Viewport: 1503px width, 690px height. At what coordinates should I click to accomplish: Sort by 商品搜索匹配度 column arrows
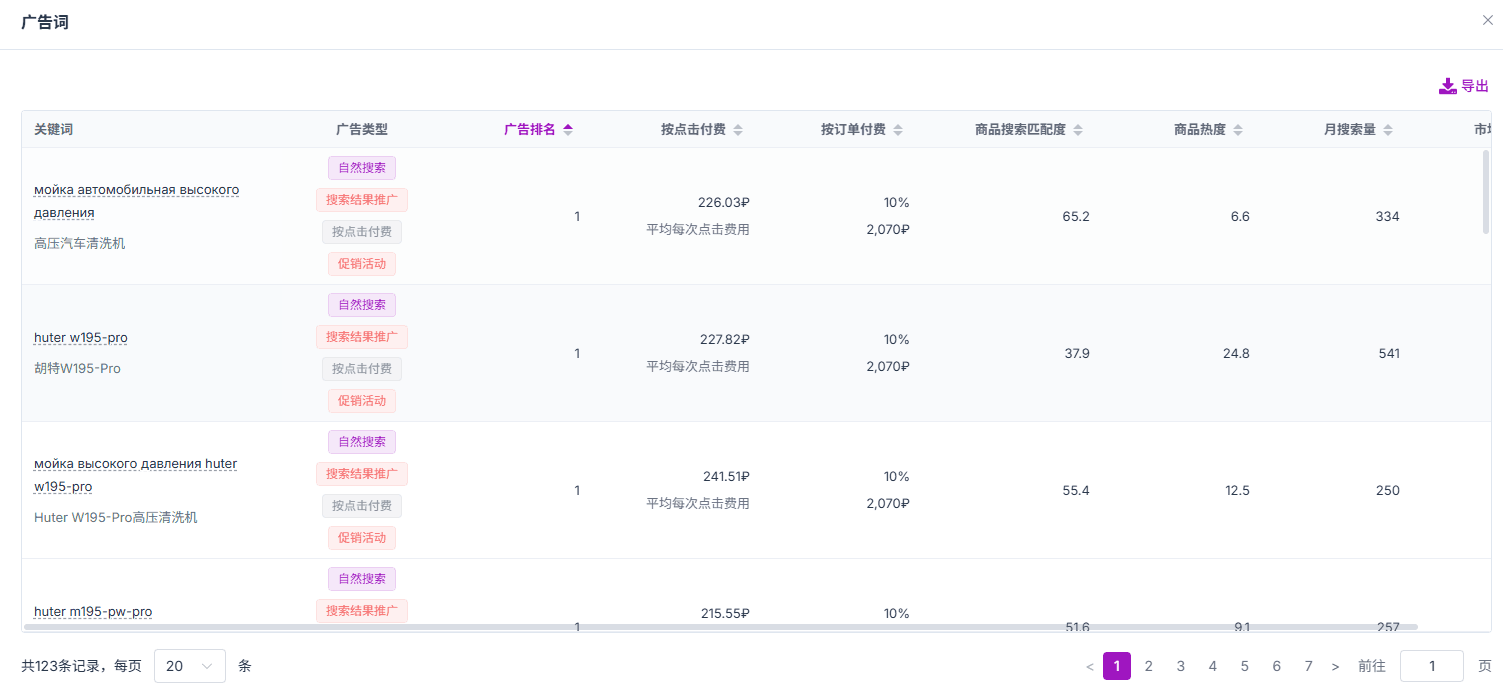1078,130
